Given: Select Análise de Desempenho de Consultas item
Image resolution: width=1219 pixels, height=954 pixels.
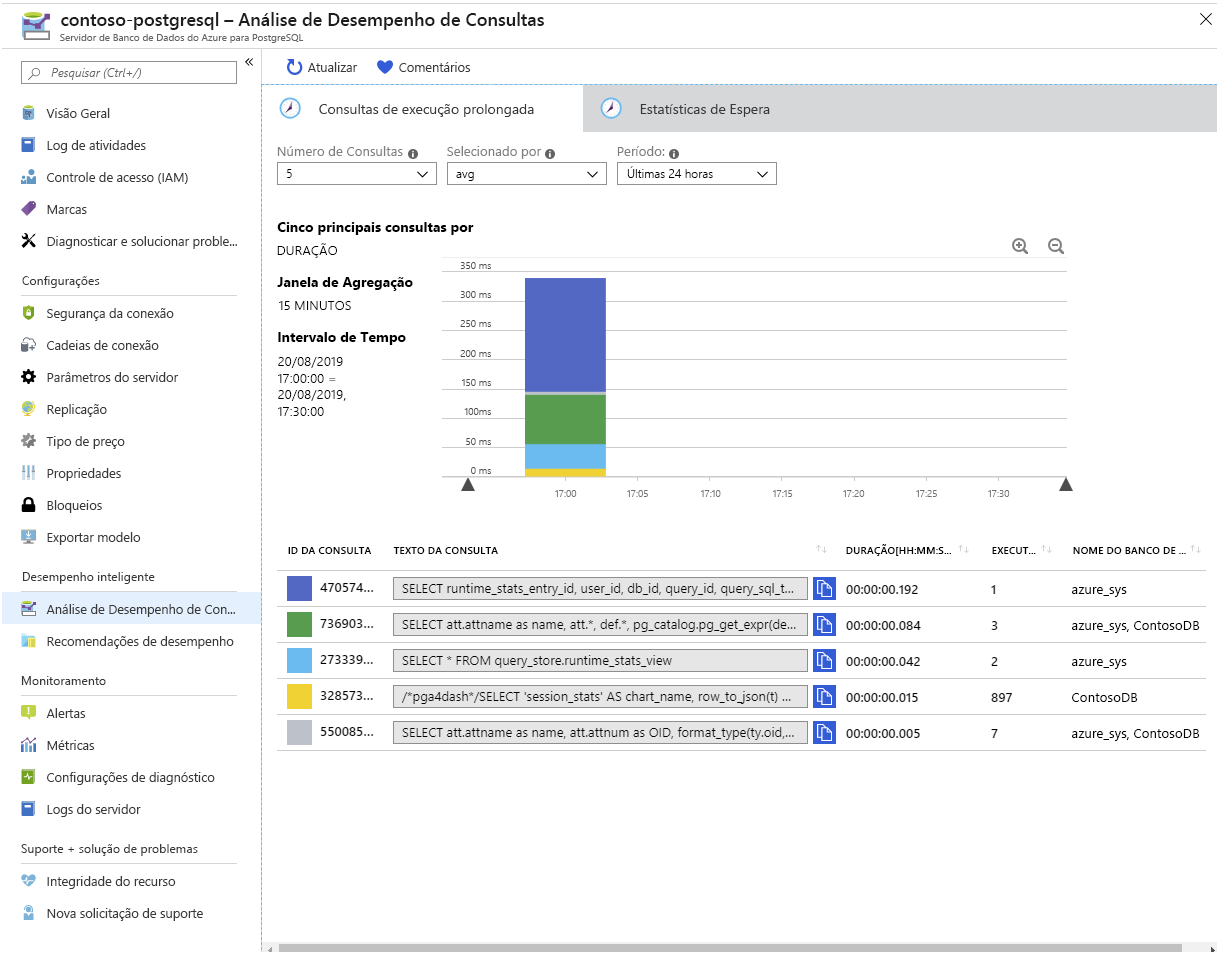Looking at the screenshot, I should coord(130,609).
